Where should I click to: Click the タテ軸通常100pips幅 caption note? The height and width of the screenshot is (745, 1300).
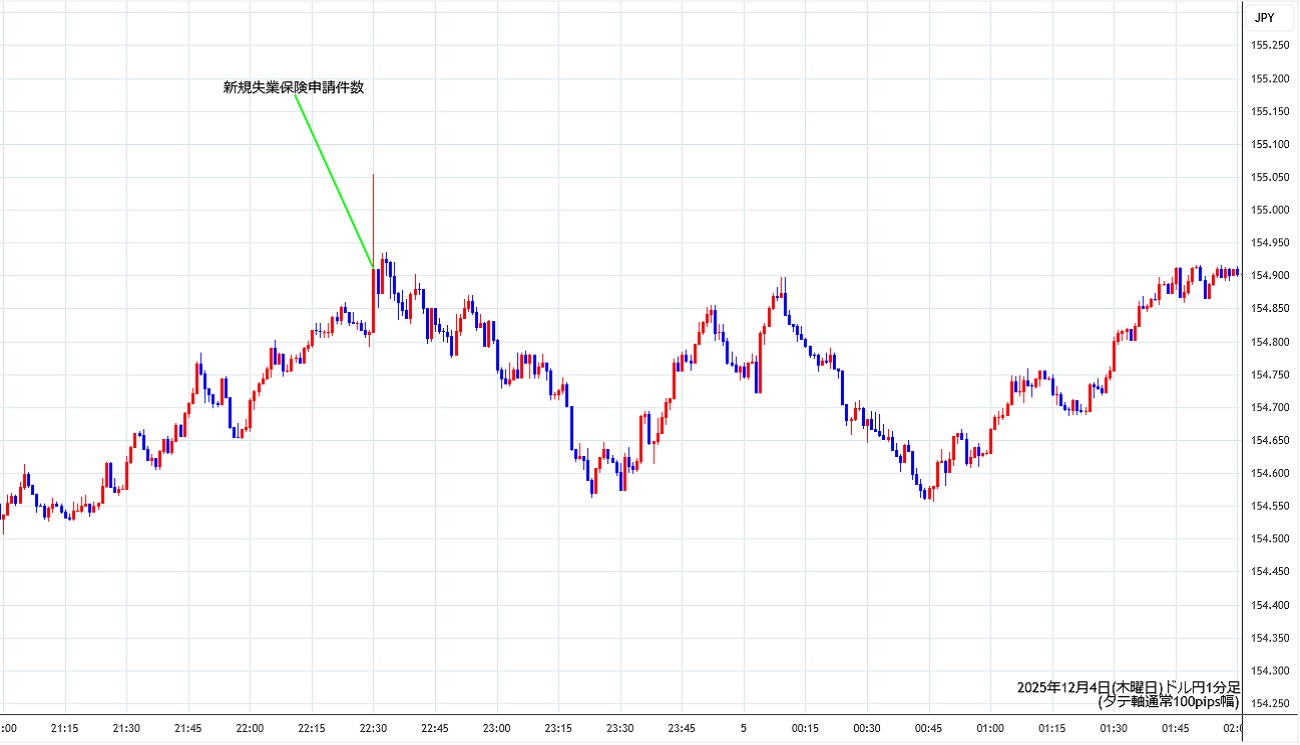[x=1168, y=702]
